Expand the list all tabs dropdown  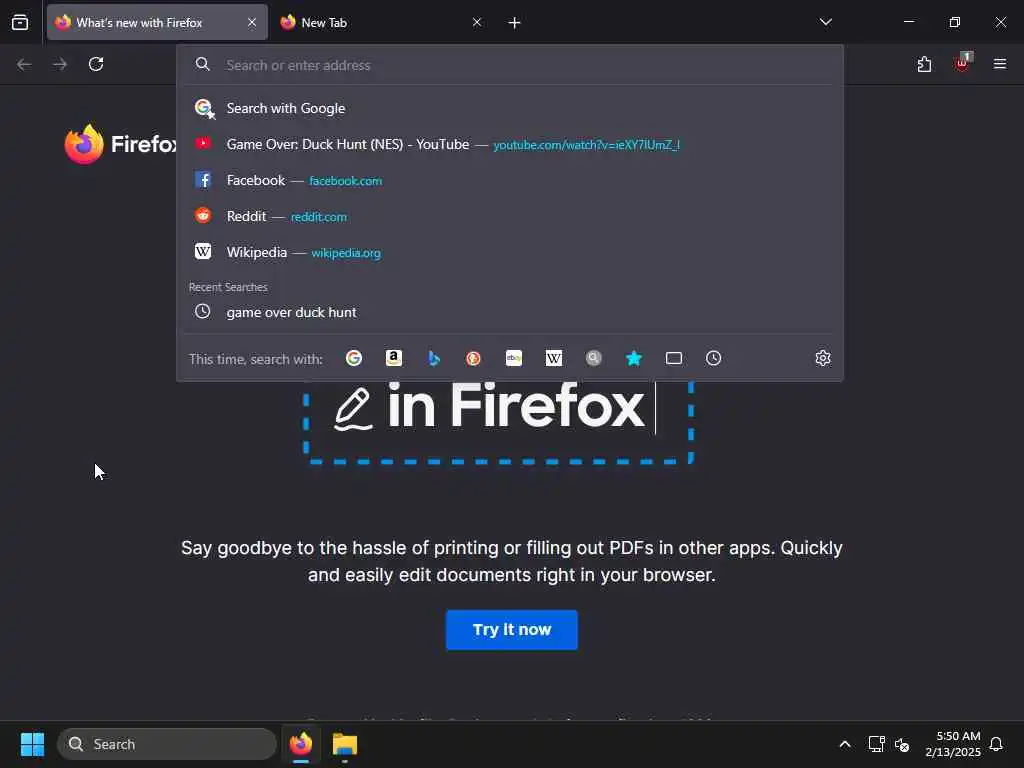point(825,22)
